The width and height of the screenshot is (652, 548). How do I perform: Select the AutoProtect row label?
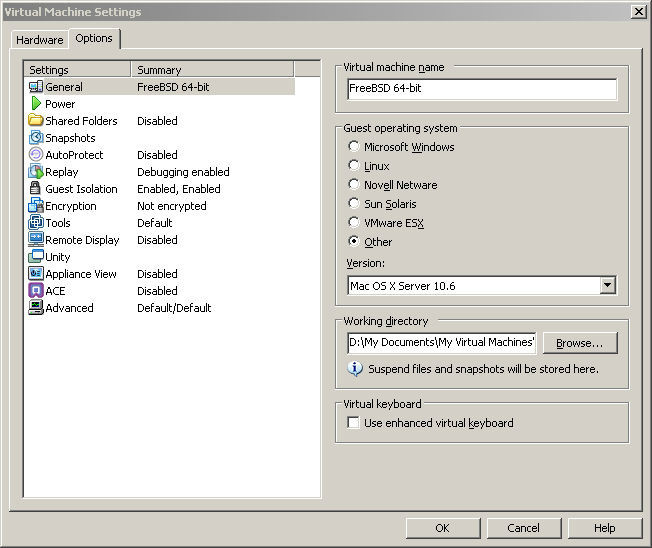click(x=74, y=155)
